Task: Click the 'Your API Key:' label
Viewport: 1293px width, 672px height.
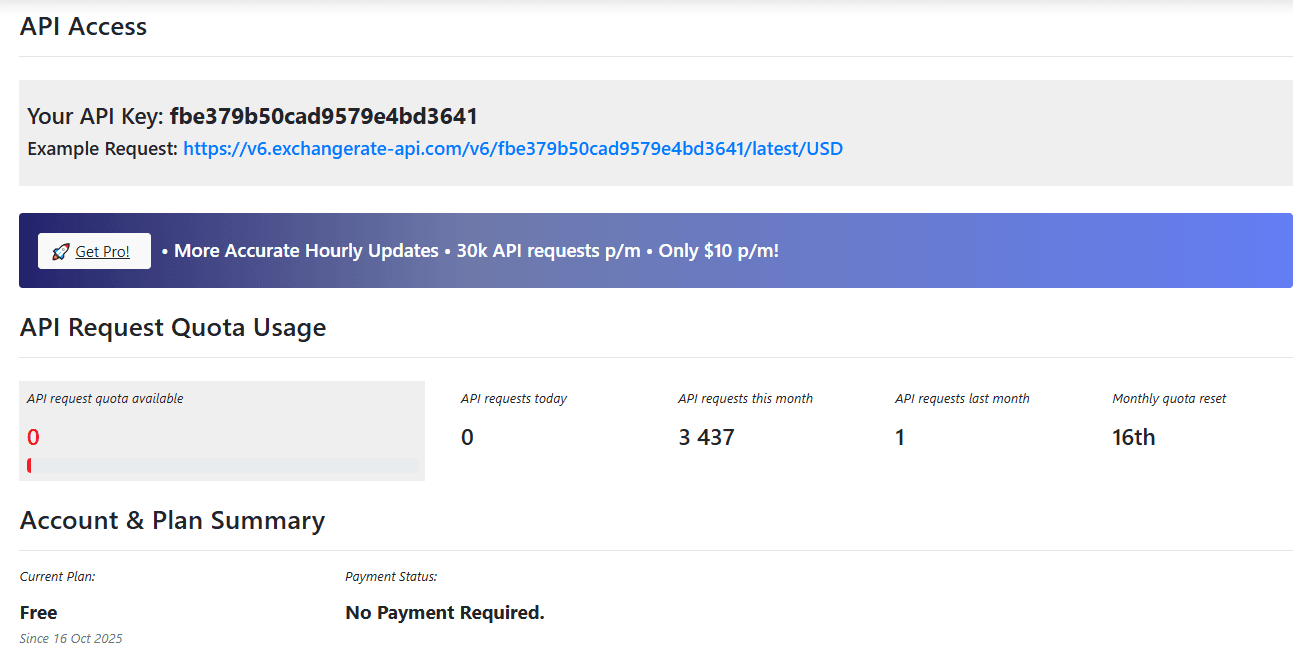Action: (95, 116)
